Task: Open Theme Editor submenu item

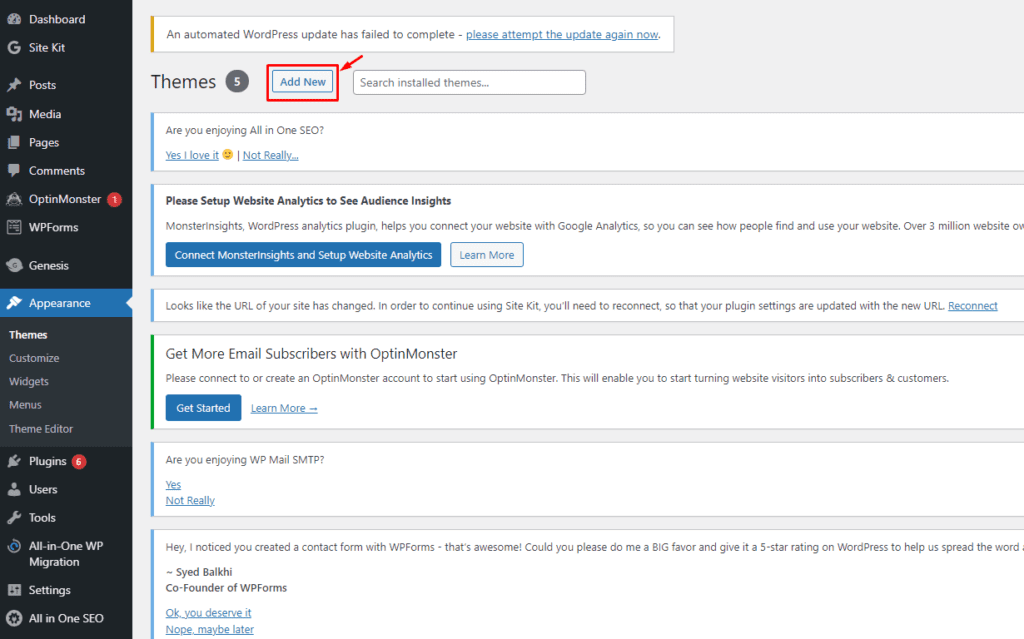Action: coord(40,429)
